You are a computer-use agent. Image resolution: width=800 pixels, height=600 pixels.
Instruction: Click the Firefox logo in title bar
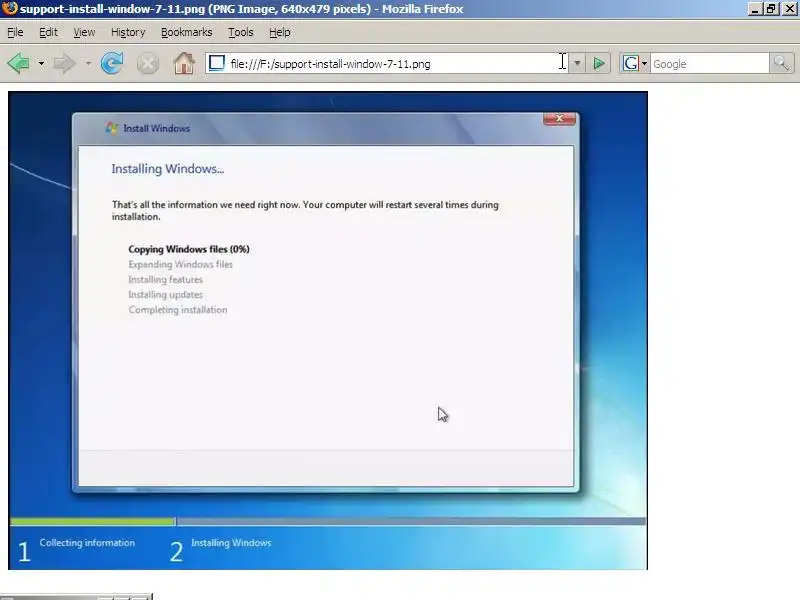coord(10,8)
